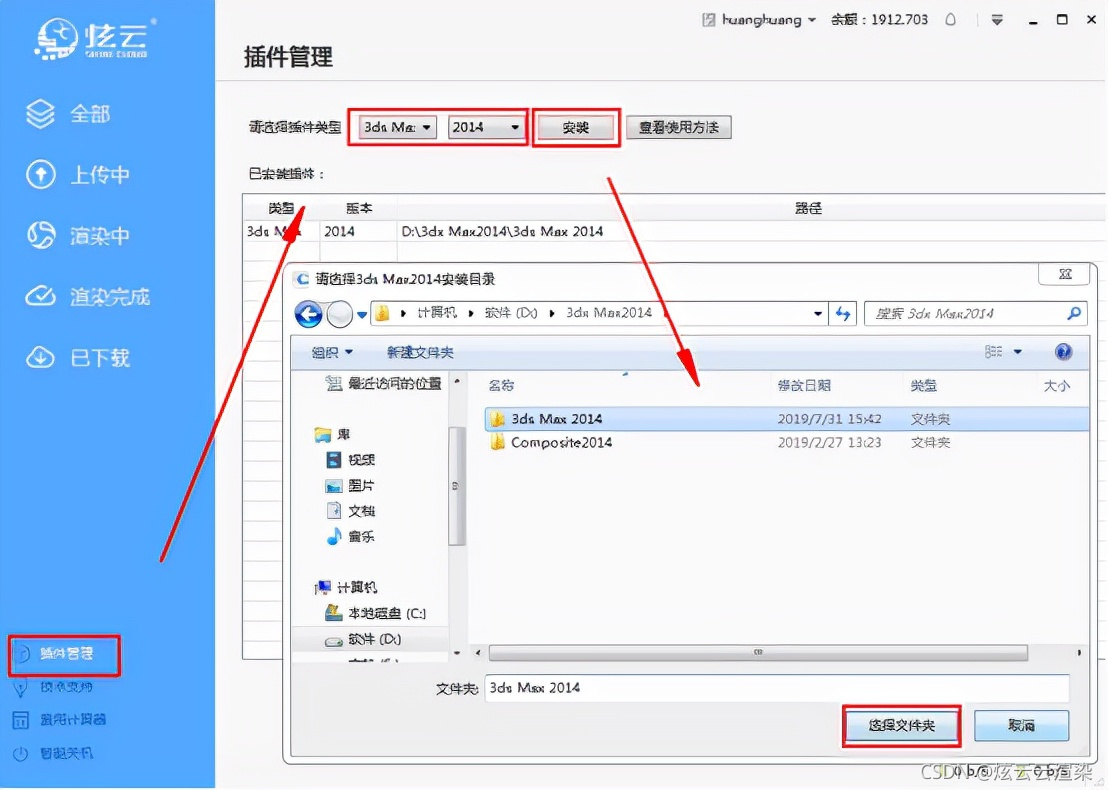This screenshot has width=1108, height=790.
Task: Click the navigation tree's vertical scrollbar
Action: (456, 485)
